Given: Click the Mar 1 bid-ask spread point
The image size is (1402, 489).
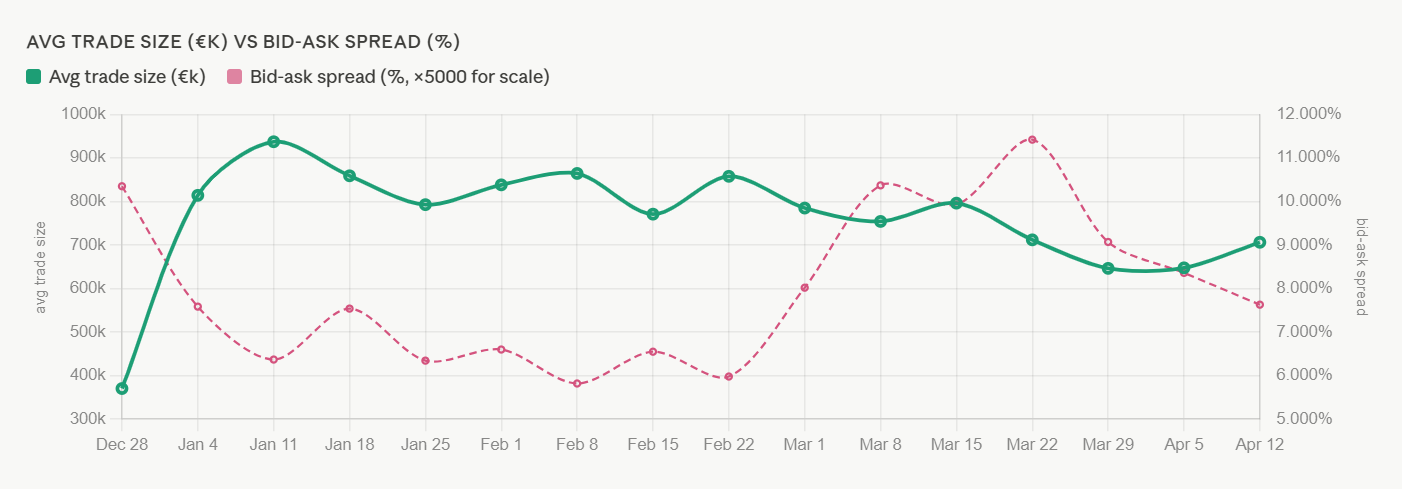Looking at the screenshot, I should click(805, 288).
